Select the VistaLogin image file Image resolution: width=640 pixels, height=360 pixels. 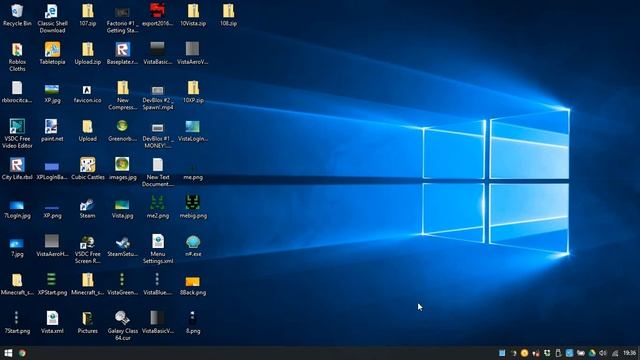[193, 130]
